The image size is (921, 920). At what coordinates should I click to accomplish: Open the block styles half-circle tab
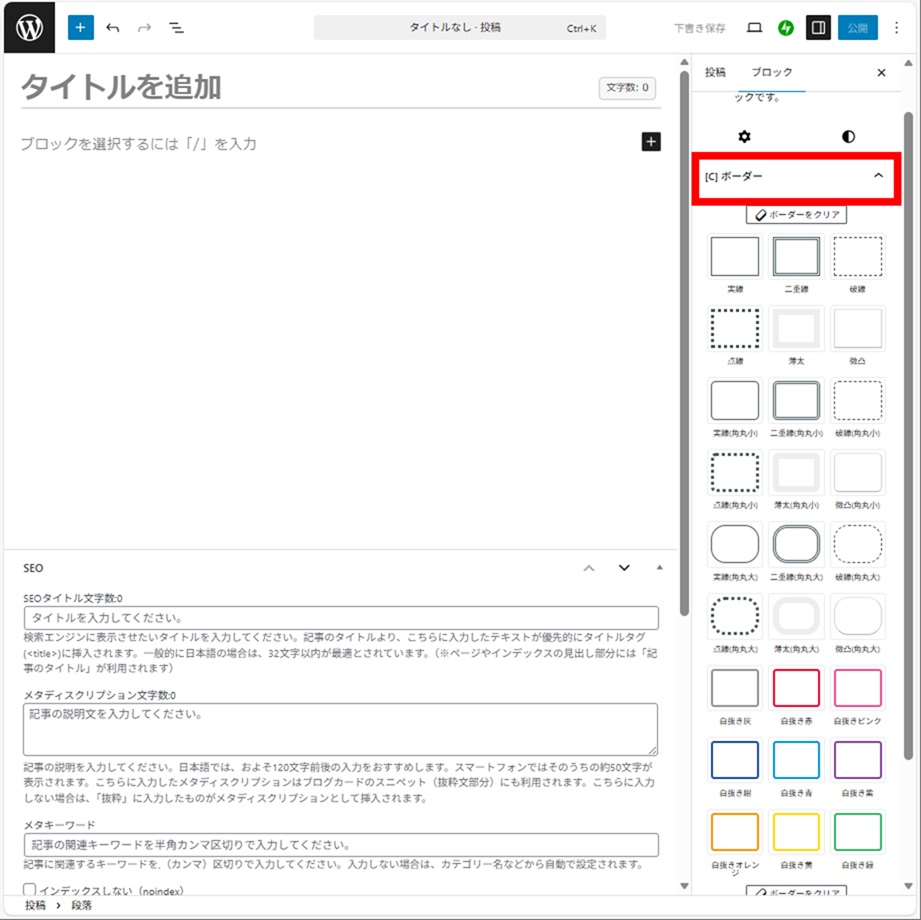click(x=849, y=137)
